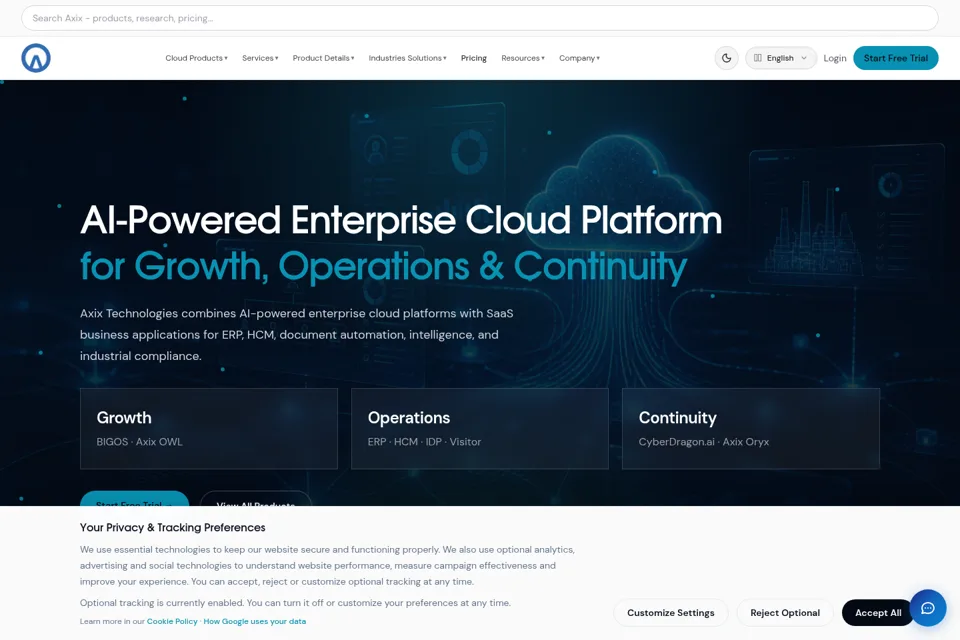Expand the Industries Solutions menu
The image size is (960, 640).
(407, 58)
